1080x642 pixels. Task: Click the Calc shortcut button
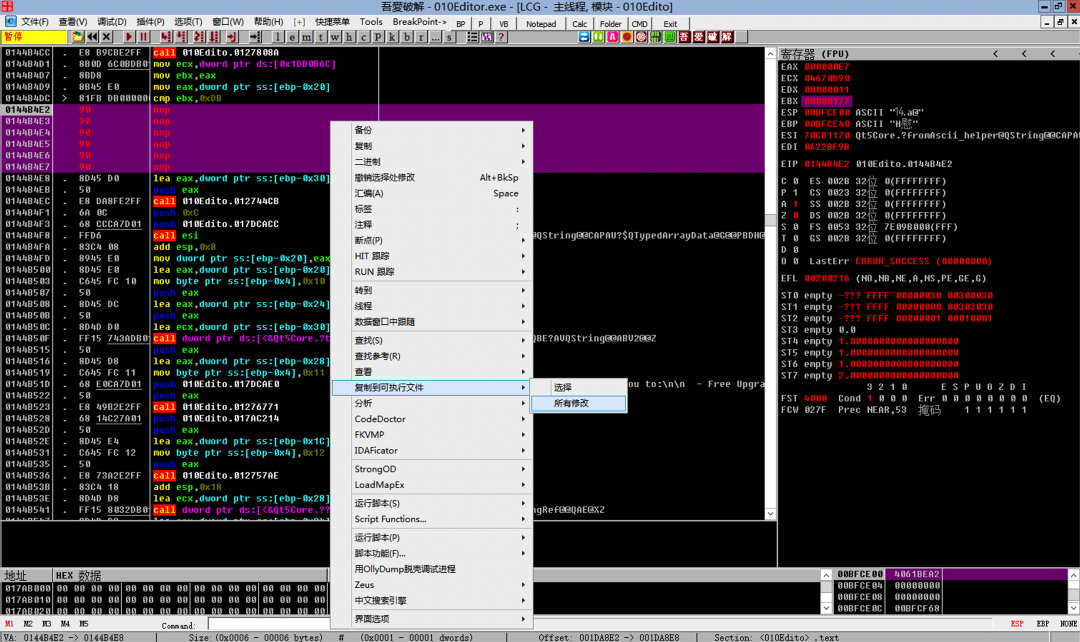(x=579, y=23)
